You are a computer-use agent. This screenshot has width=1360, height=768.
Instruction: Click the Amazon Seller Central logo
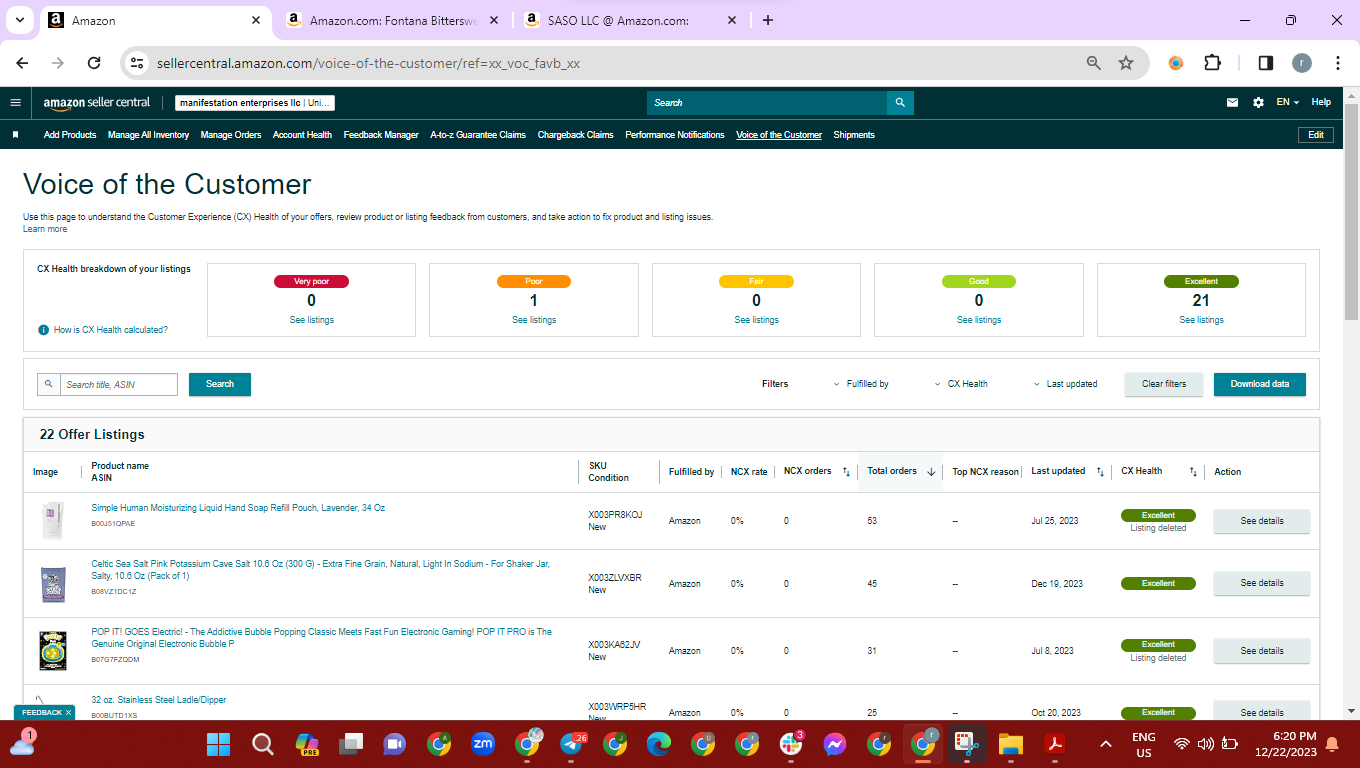[x=96, y=102]
